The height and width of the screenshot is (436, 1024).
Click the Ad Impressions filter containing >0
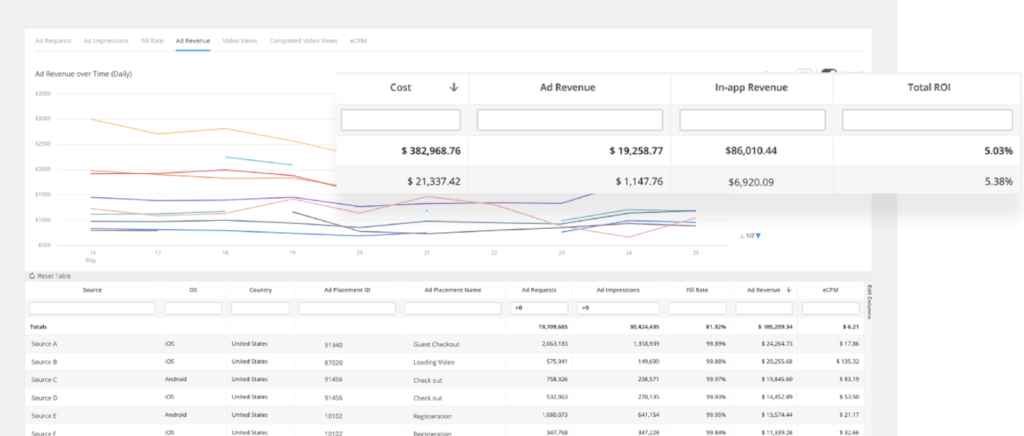click(618, 308)
